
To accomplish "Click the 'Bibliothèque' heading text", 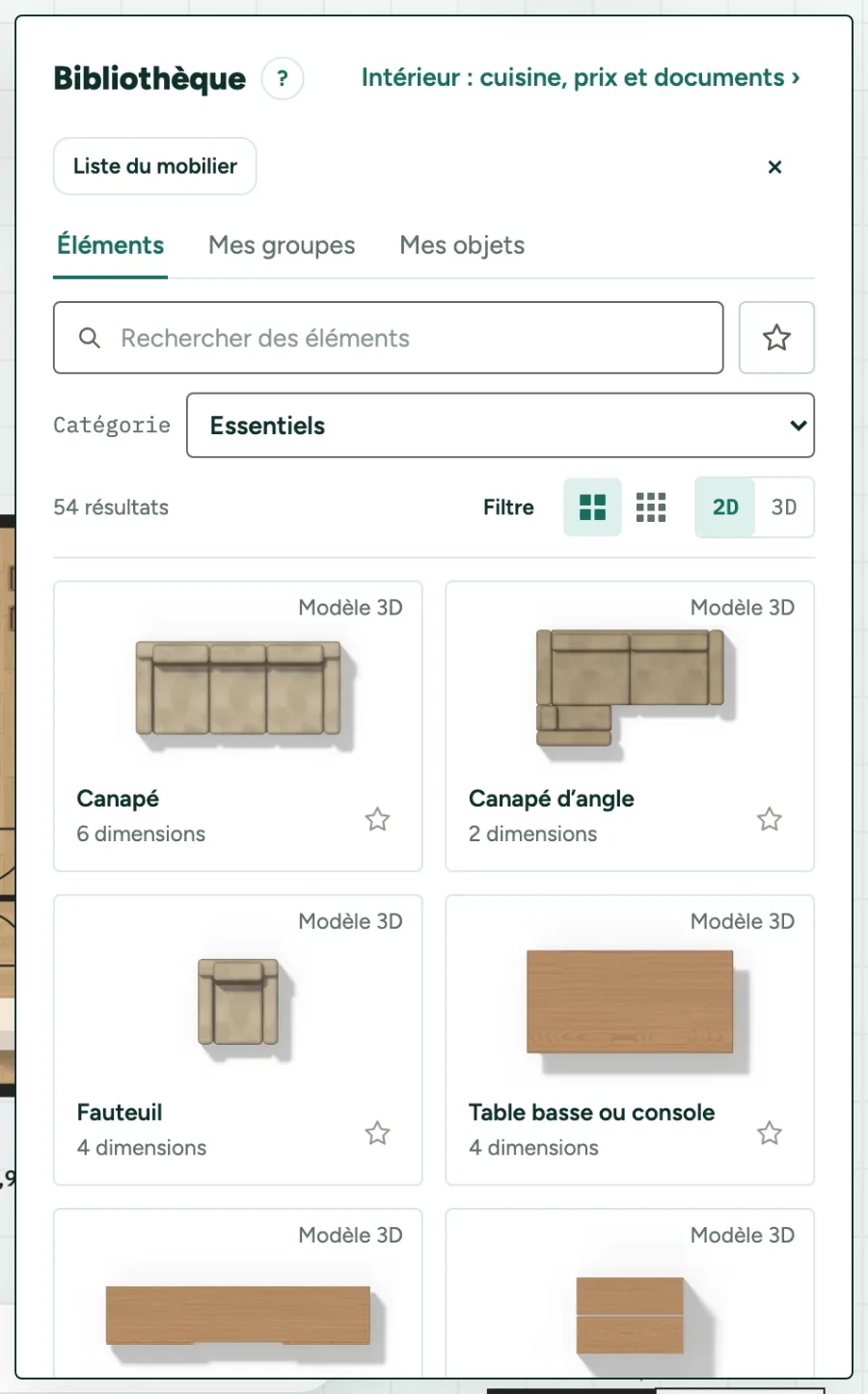I will coord(149,78).
